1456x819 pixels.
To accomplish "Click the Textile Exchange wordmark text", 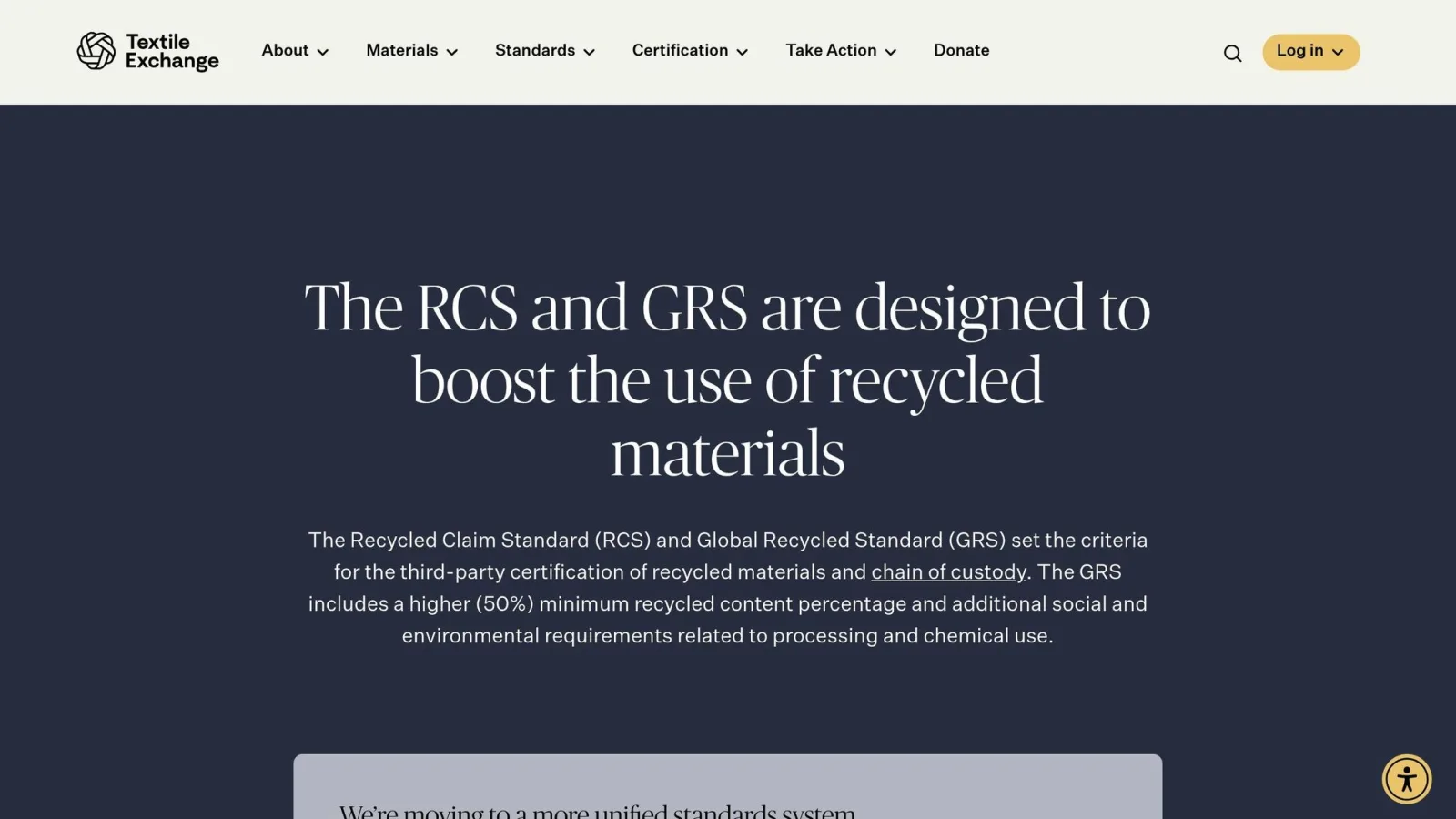I will (x=172, y=52).
